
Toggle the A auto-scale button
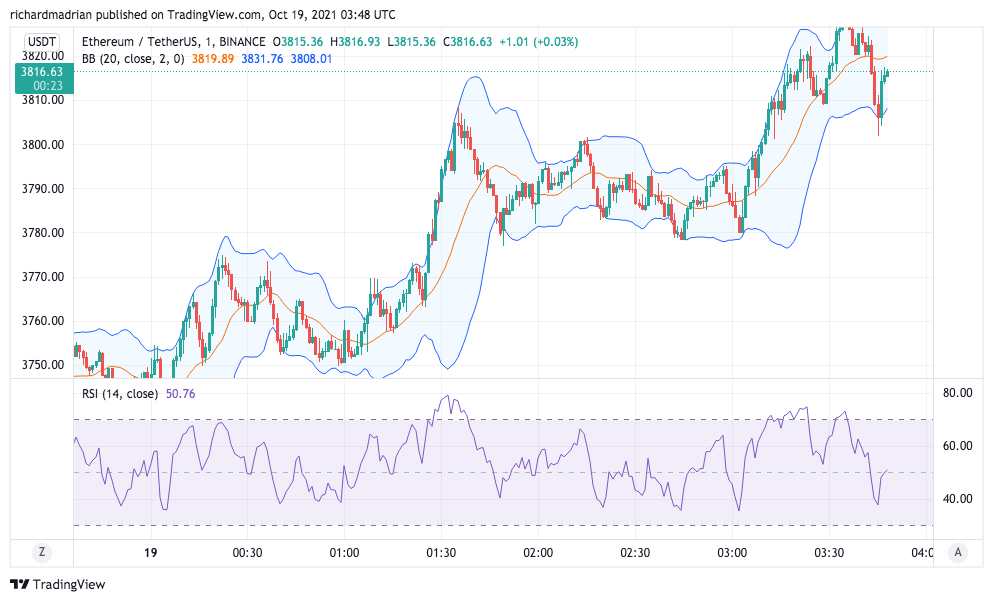click(x=958, y=552)
